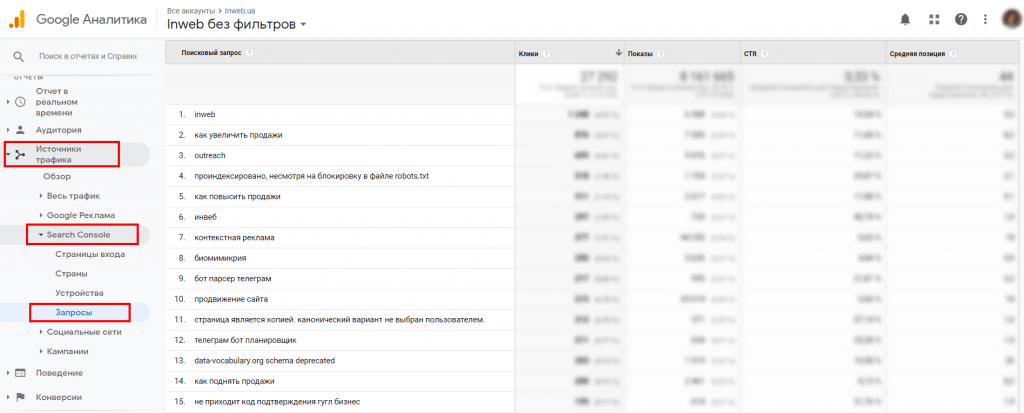Sort by CTR column header
Screen dimensions: 1024x413
click(x=750, y=54)
